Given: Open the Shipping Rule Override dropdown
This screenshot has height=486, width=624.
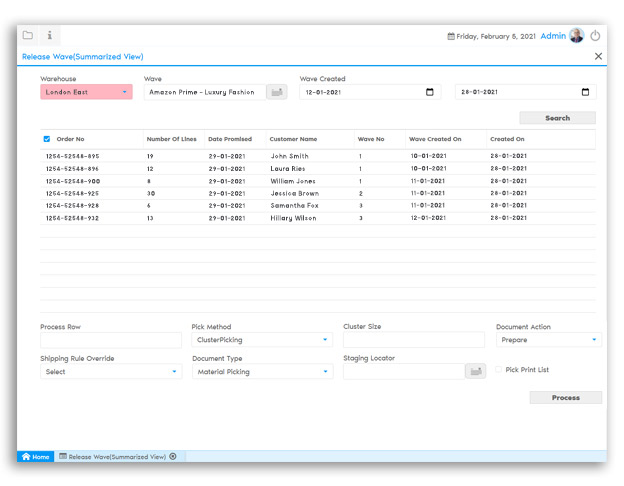Looking at the screenshot, I should point(111,371).
